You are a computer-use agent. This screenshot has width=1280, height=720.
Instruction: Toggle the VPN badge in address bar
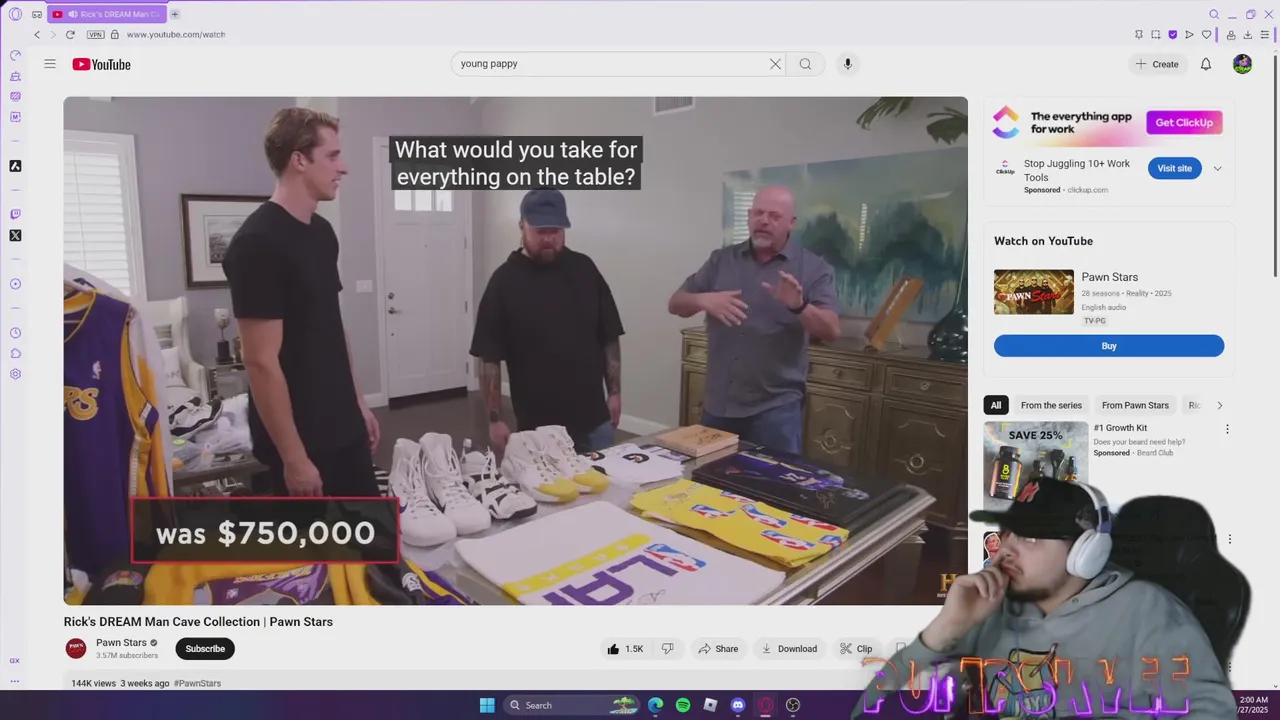(96, 34)
